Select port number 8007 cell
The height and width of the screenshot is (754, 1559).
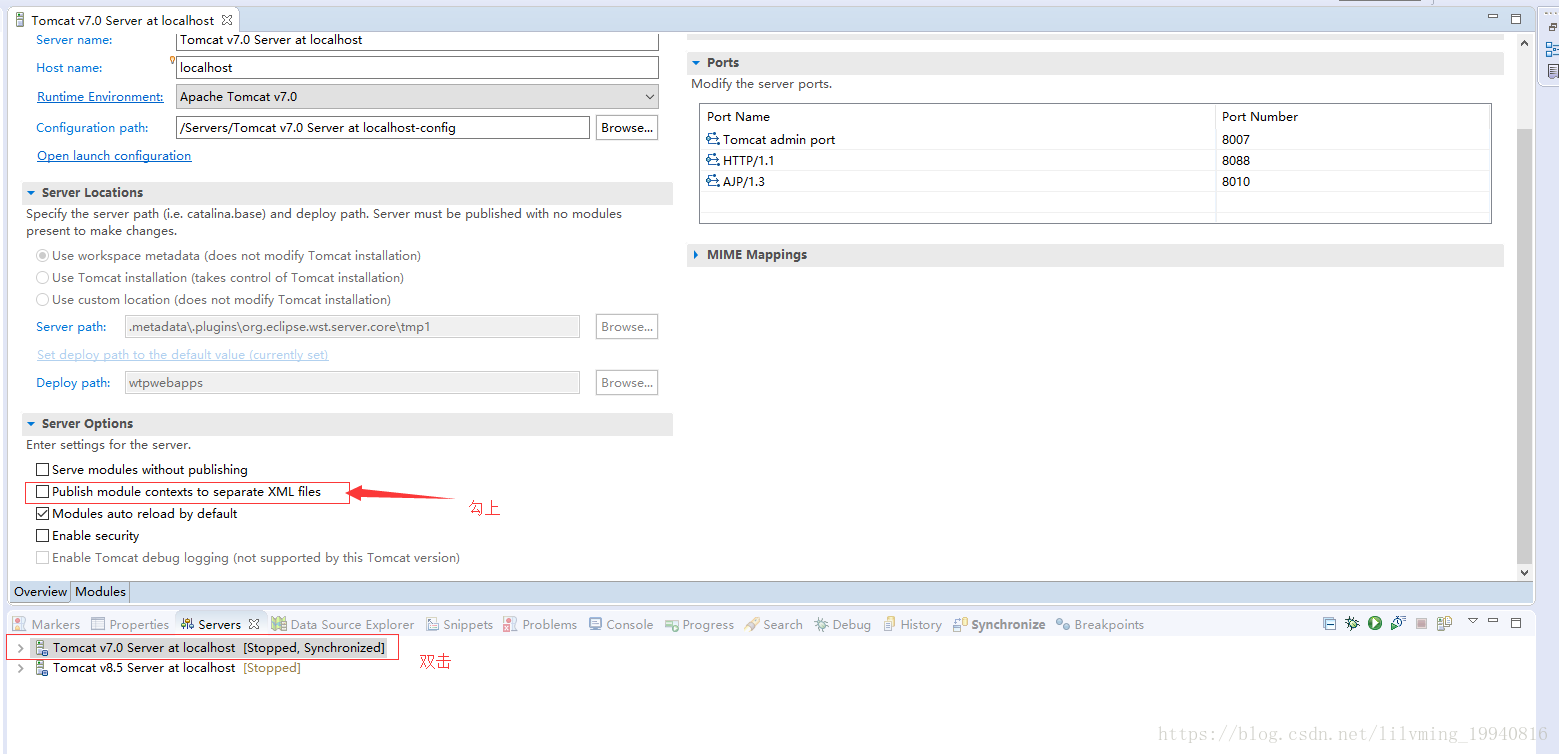click(1353, 139)
